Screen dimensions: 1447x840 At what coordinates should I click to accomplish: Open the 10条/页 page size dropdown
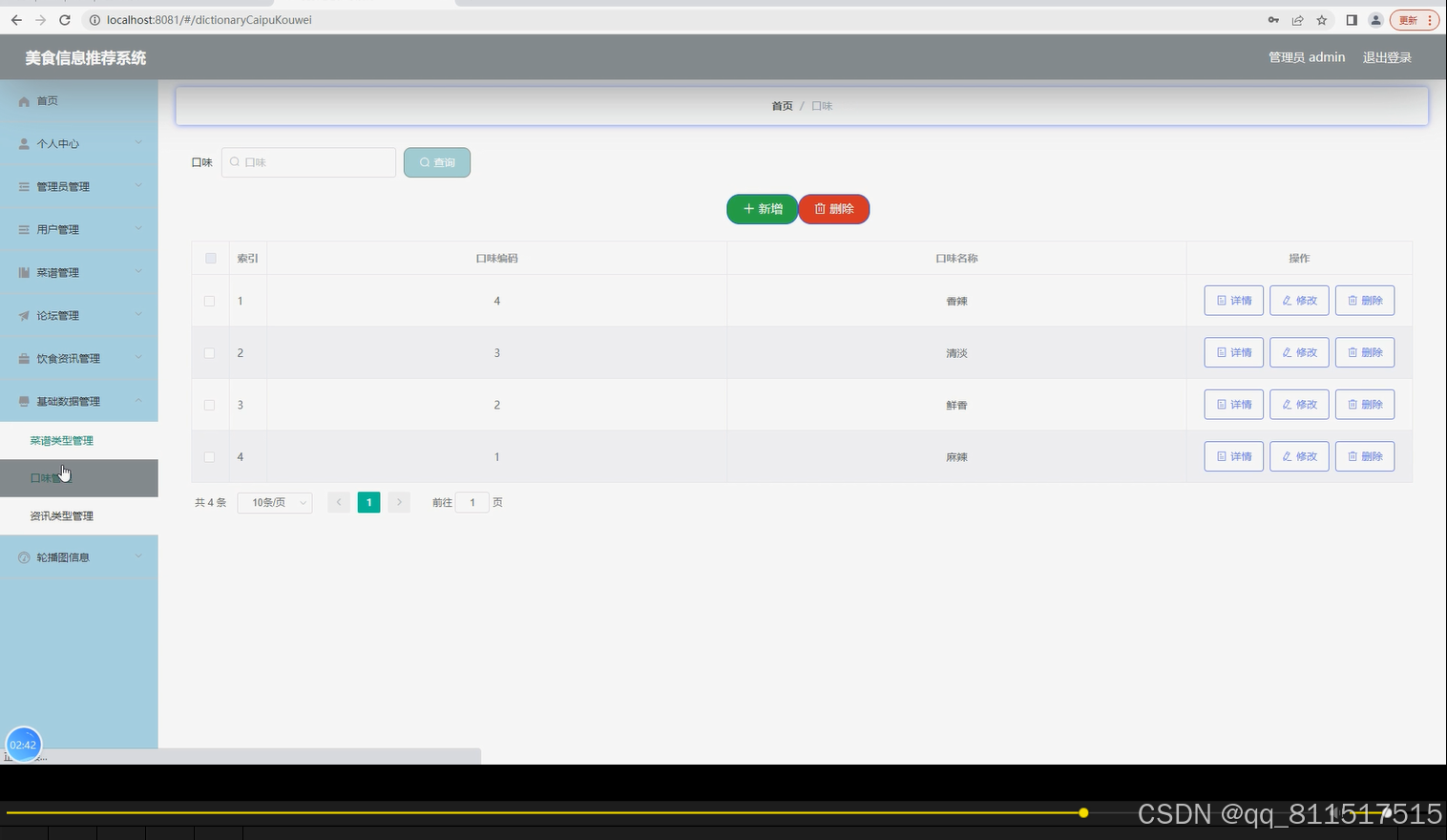[275, 502]
